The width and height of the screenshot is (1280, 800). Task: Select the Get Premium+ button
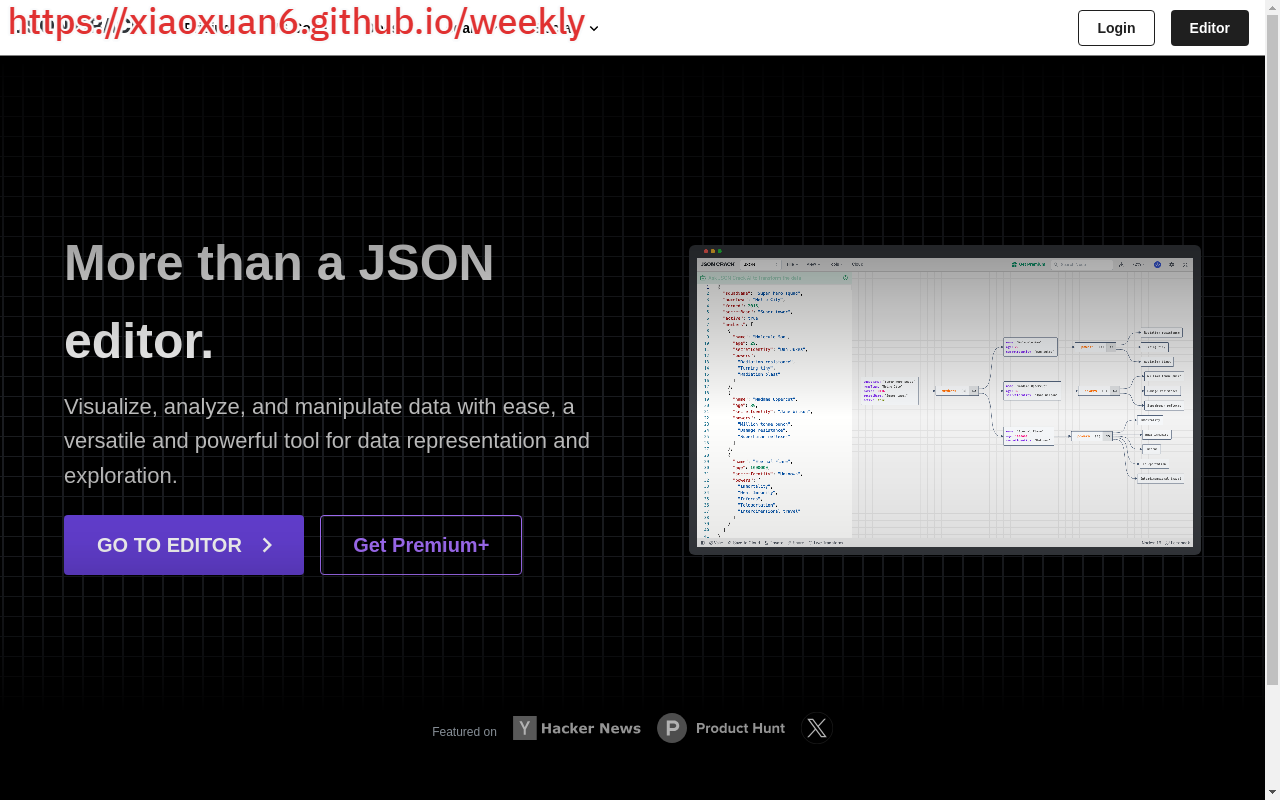(x=421, y=545)
